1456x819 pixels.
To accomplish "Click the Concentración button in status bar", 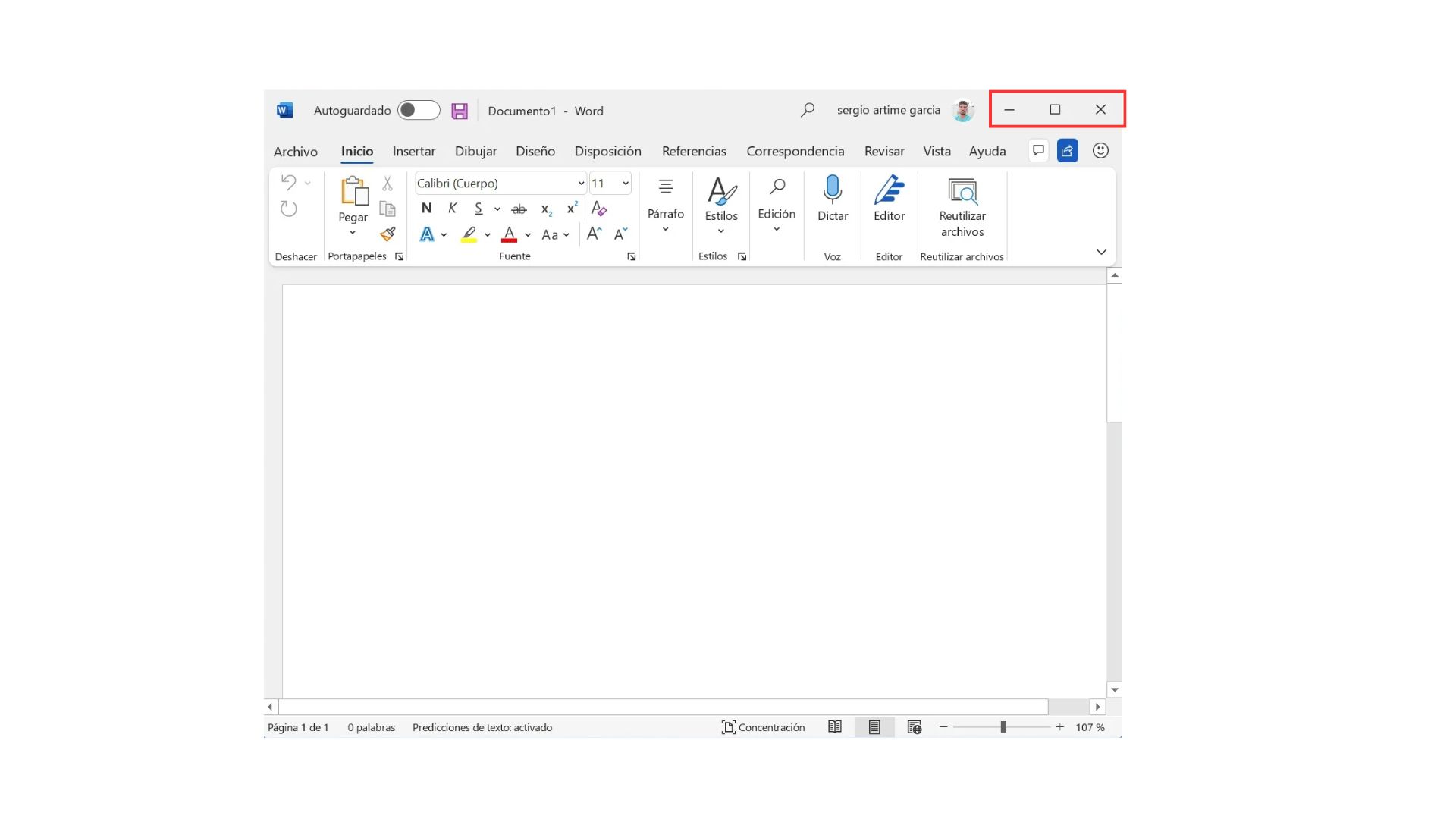I will pos(763,727).
